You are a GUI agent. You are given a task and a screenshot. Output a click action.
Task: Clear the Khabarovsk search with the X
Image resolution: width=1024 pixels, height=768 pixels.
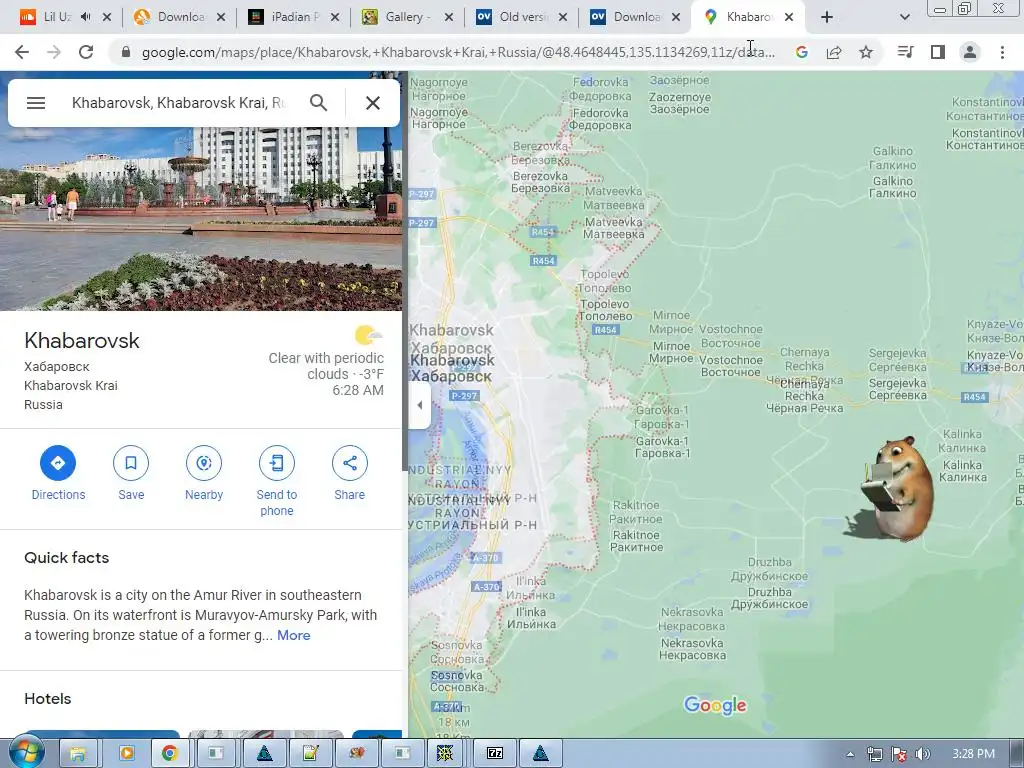coord(373,103)
